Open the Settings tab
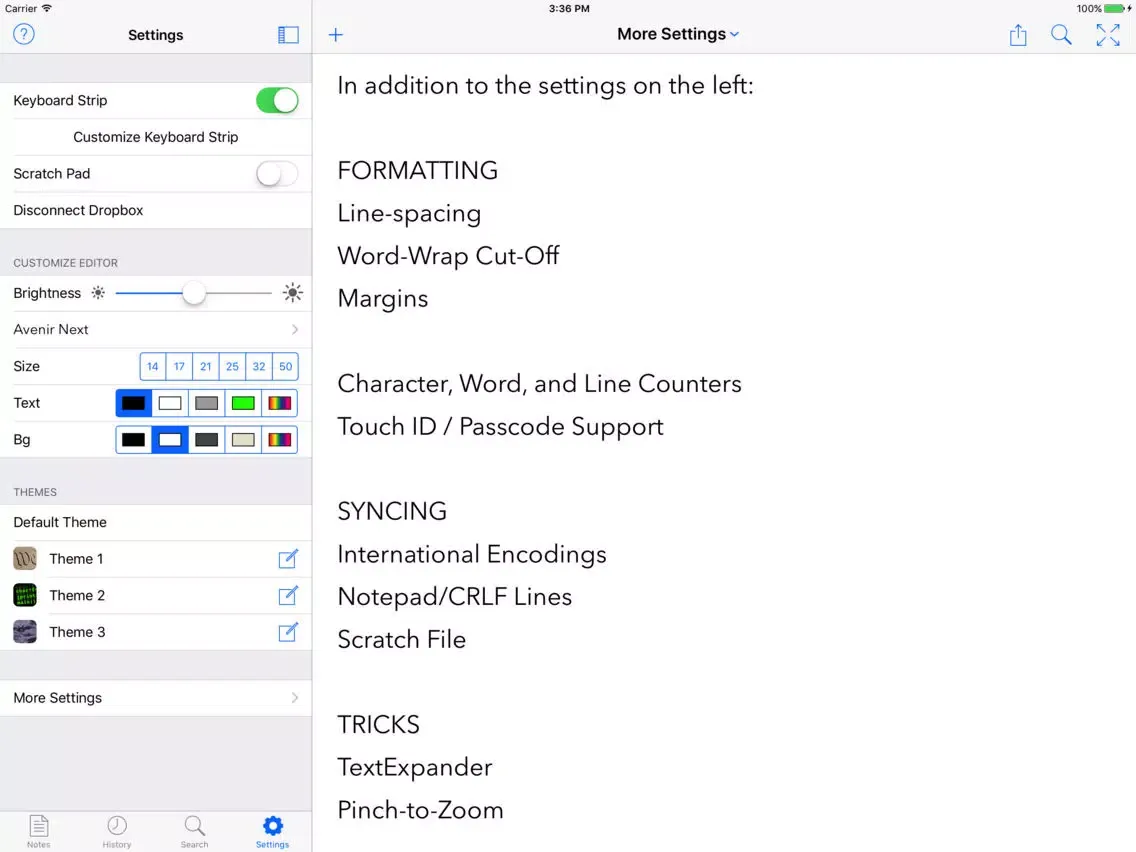The image size is (1136, 852). (x=272, y=831)
